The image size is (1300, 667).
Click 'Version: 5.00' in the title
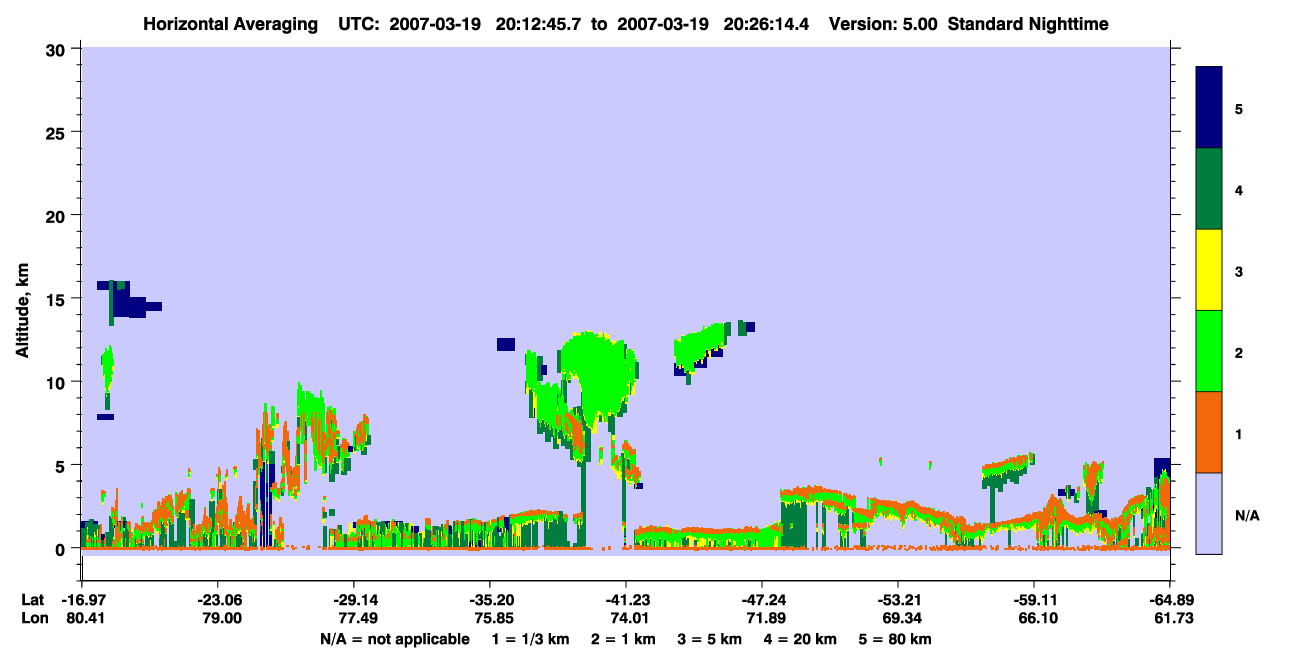pyautogui.click(x=883, y=23)
